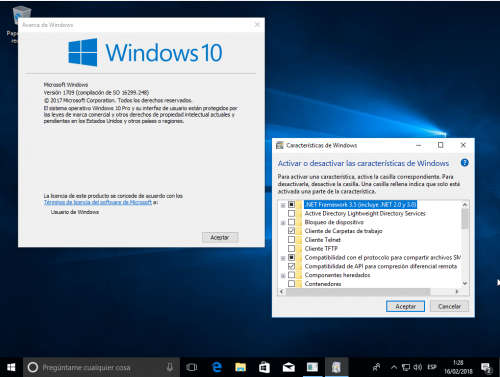This screenshot has width=500, height=377.
Task: Open the Términos de licencia del software link
Action: tap(98, 202)
